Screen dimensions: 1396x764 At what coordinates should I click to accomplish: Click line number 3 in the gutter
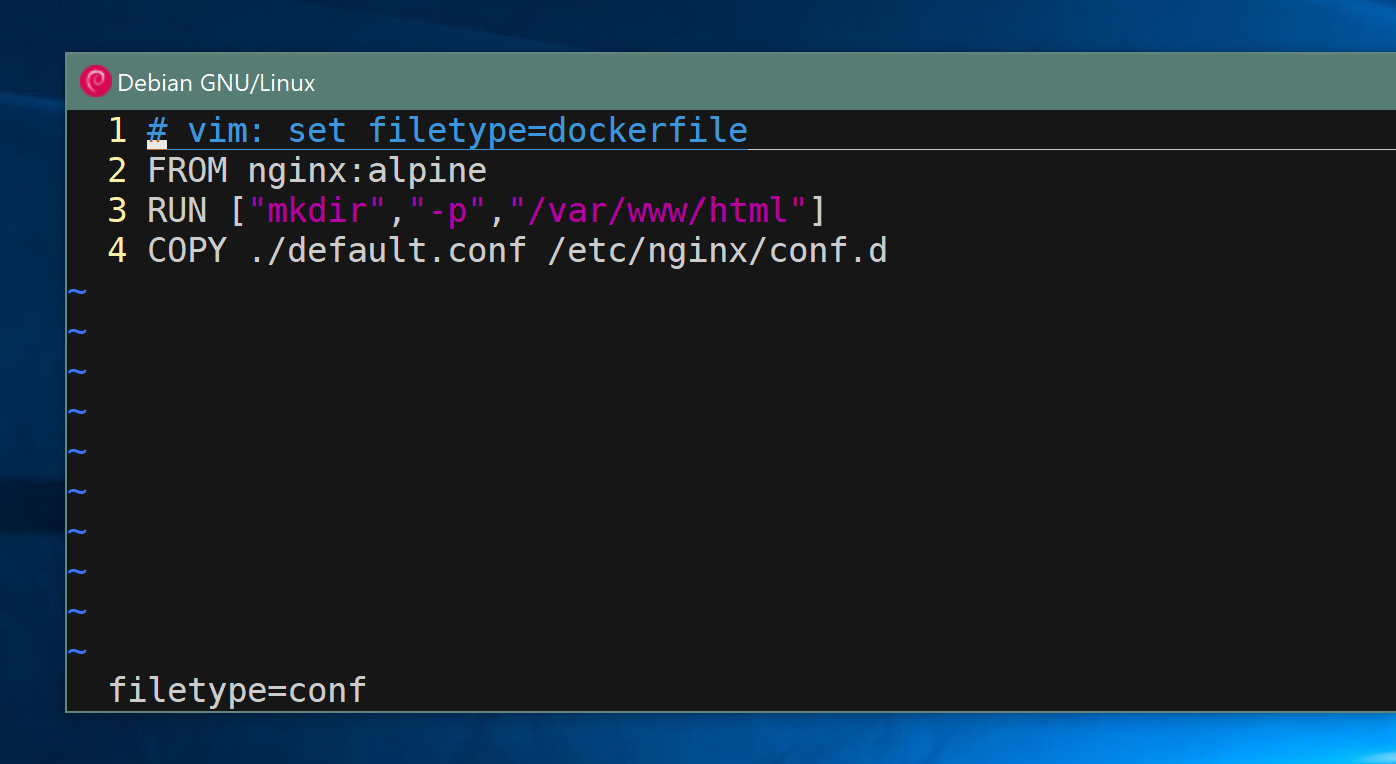click(x=117, y=210)
